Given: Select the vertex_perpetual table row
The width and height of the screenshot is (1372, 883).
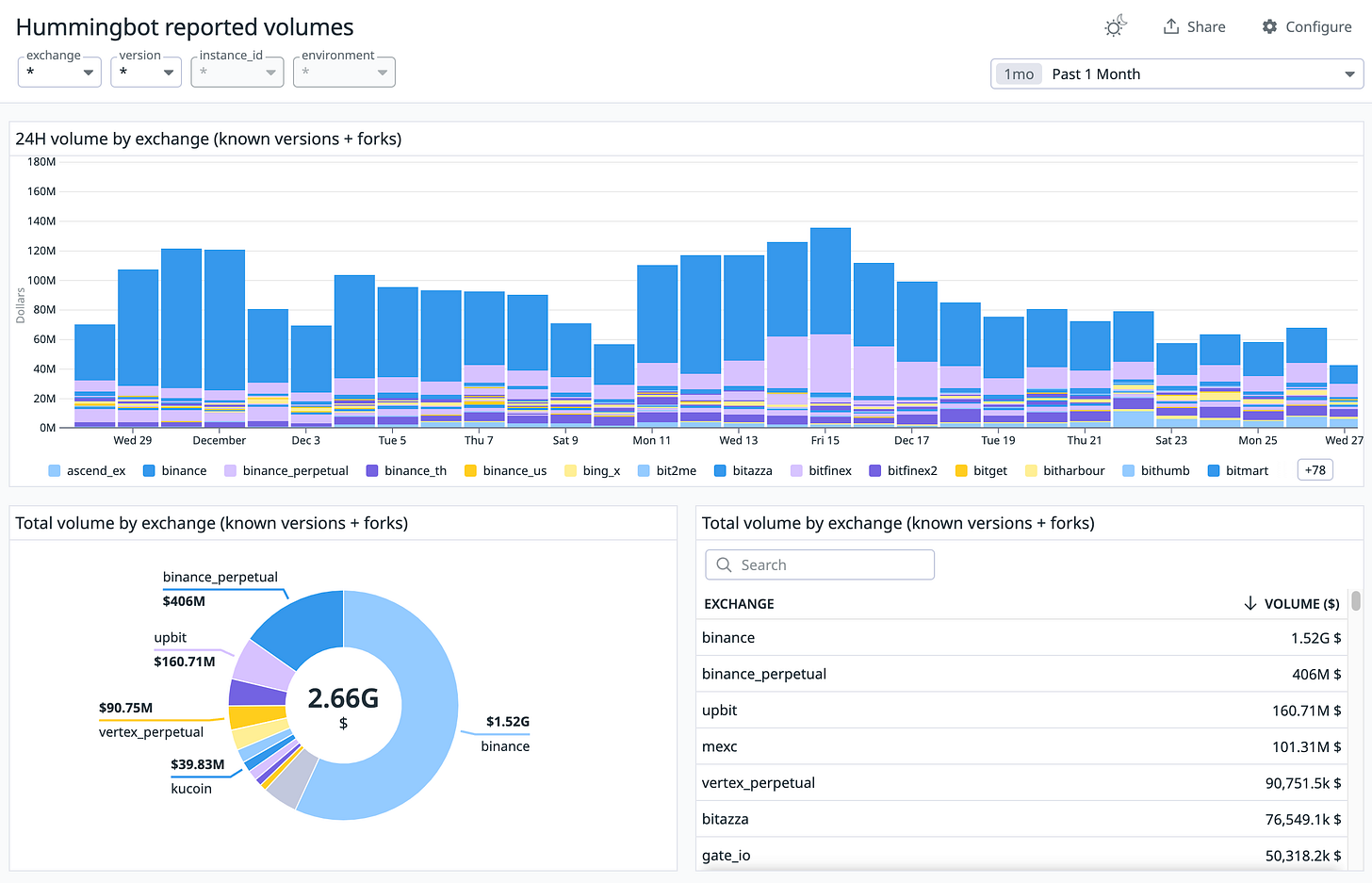Looking at the screenshot, I should pos(1022,783).
